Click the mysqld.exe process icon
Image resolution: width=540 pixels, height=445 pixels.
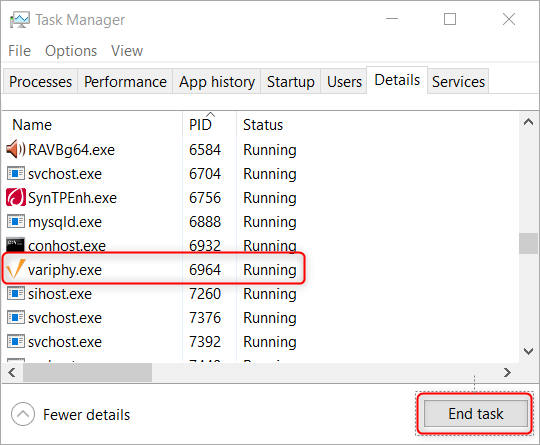[15, 221]
